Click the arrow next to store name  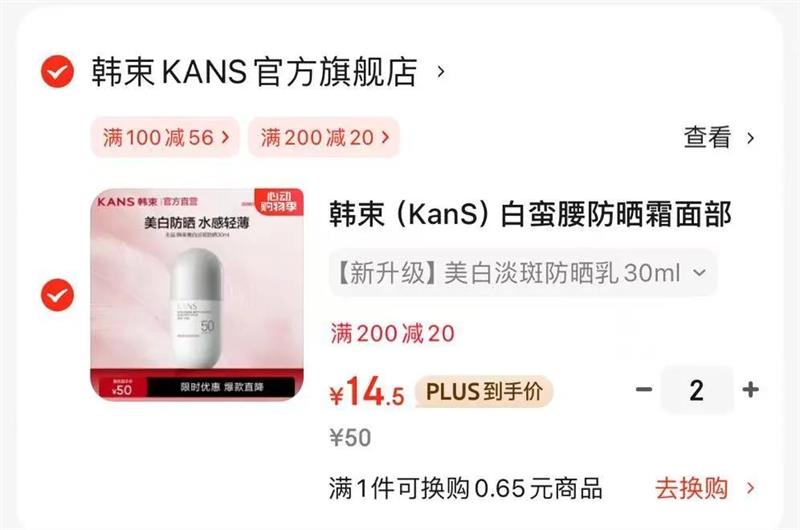pyautogui.click(x=441, y=71)
